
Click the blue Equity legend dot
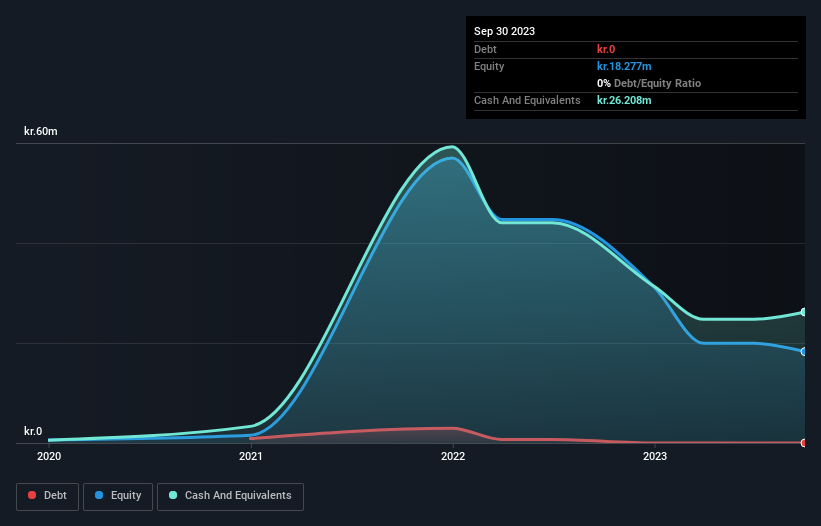point(99,495)
